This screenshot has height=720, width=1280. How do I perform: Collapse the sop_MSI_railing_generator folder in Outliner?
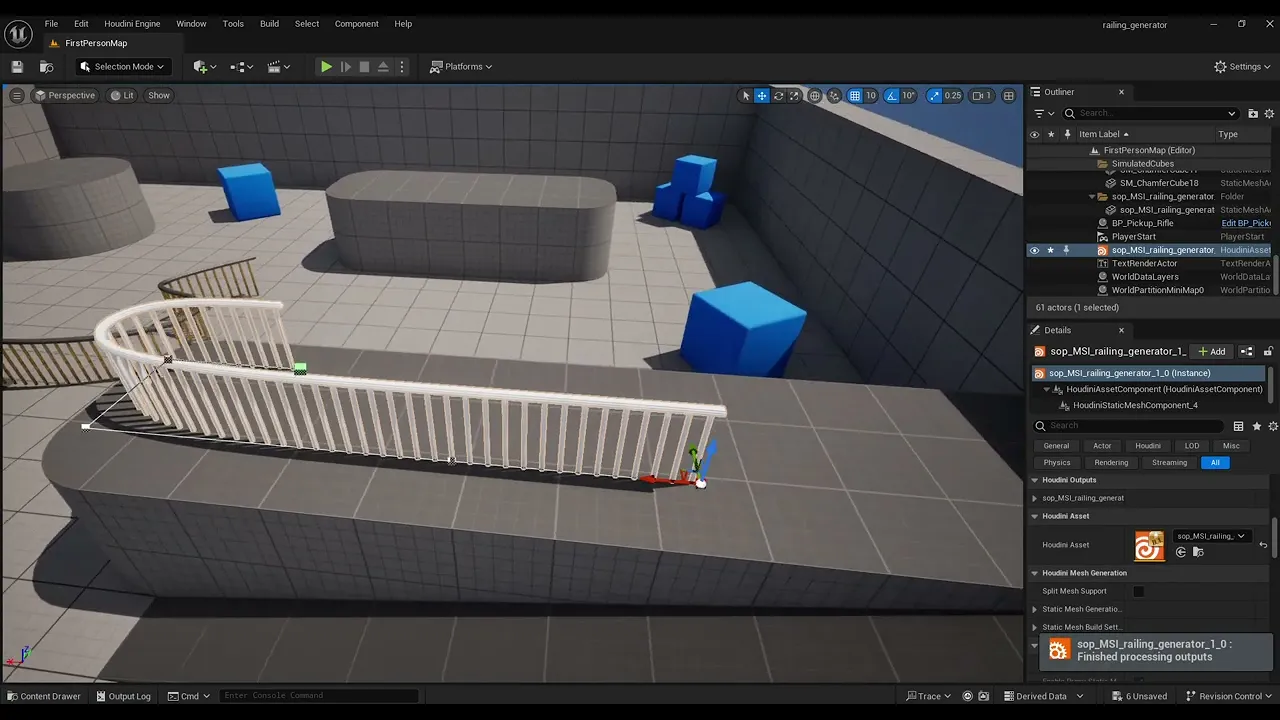click(x=1091, y=197)
